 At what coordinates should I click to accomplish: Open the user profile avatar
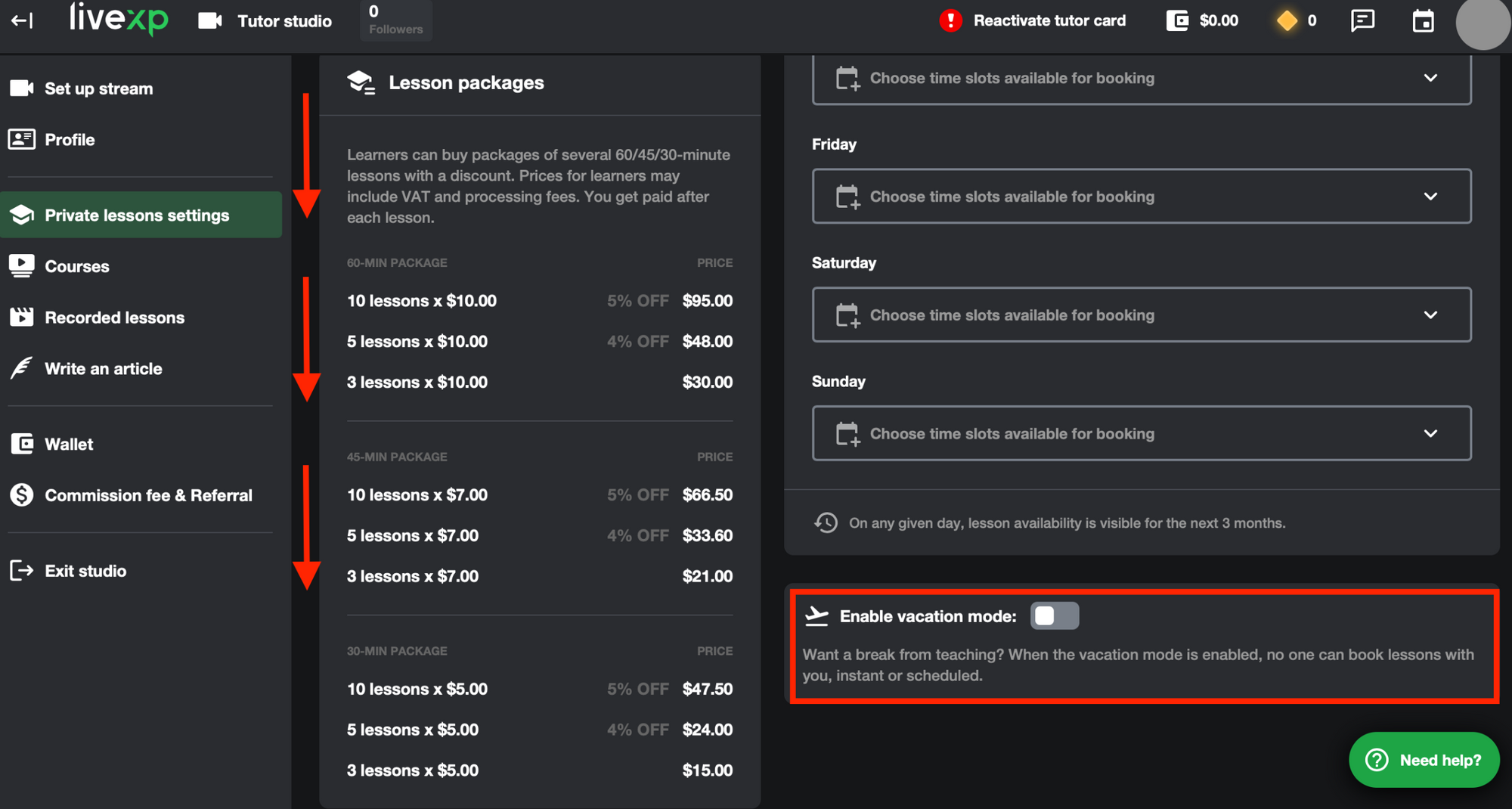coord(1483,23)
